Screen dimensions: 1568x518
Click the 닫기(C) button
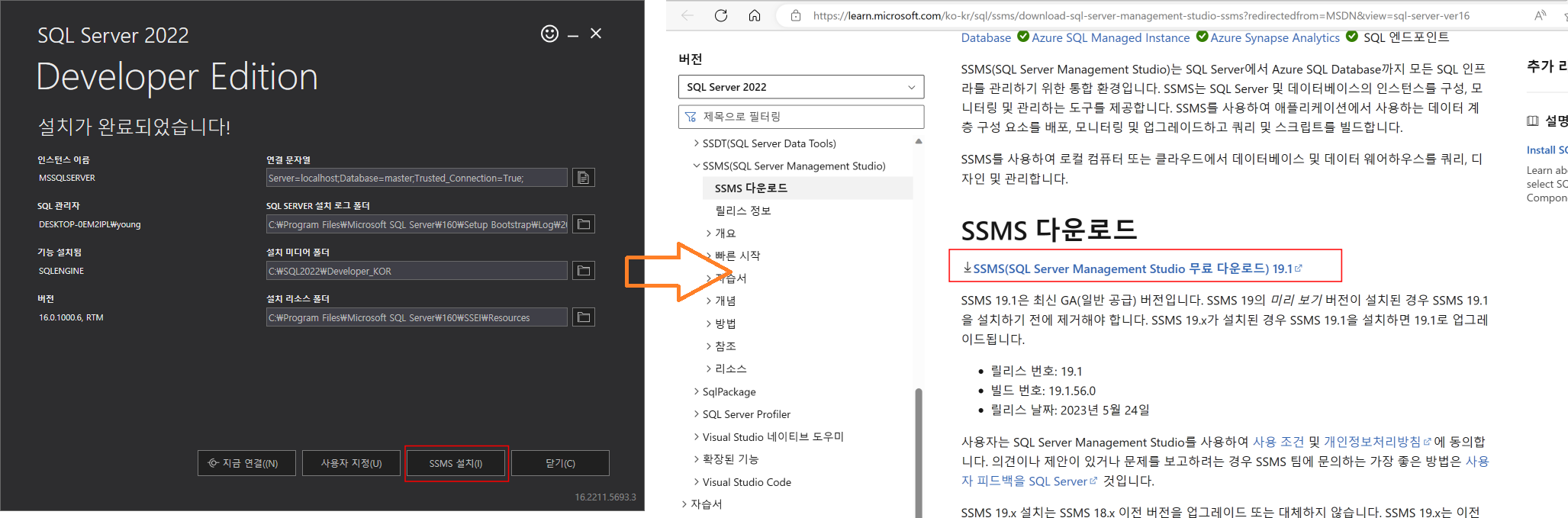click(560, 463)
